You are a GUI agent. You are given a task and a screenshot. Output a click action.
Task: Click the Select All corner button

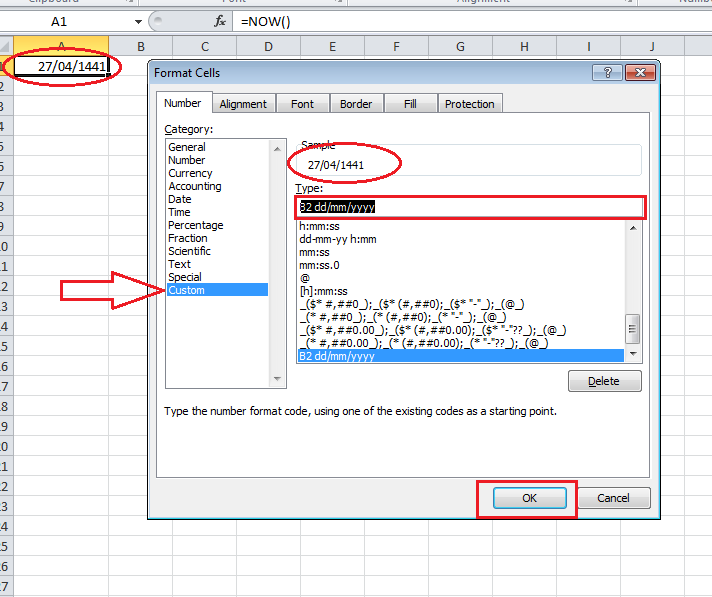click(6, 46)
